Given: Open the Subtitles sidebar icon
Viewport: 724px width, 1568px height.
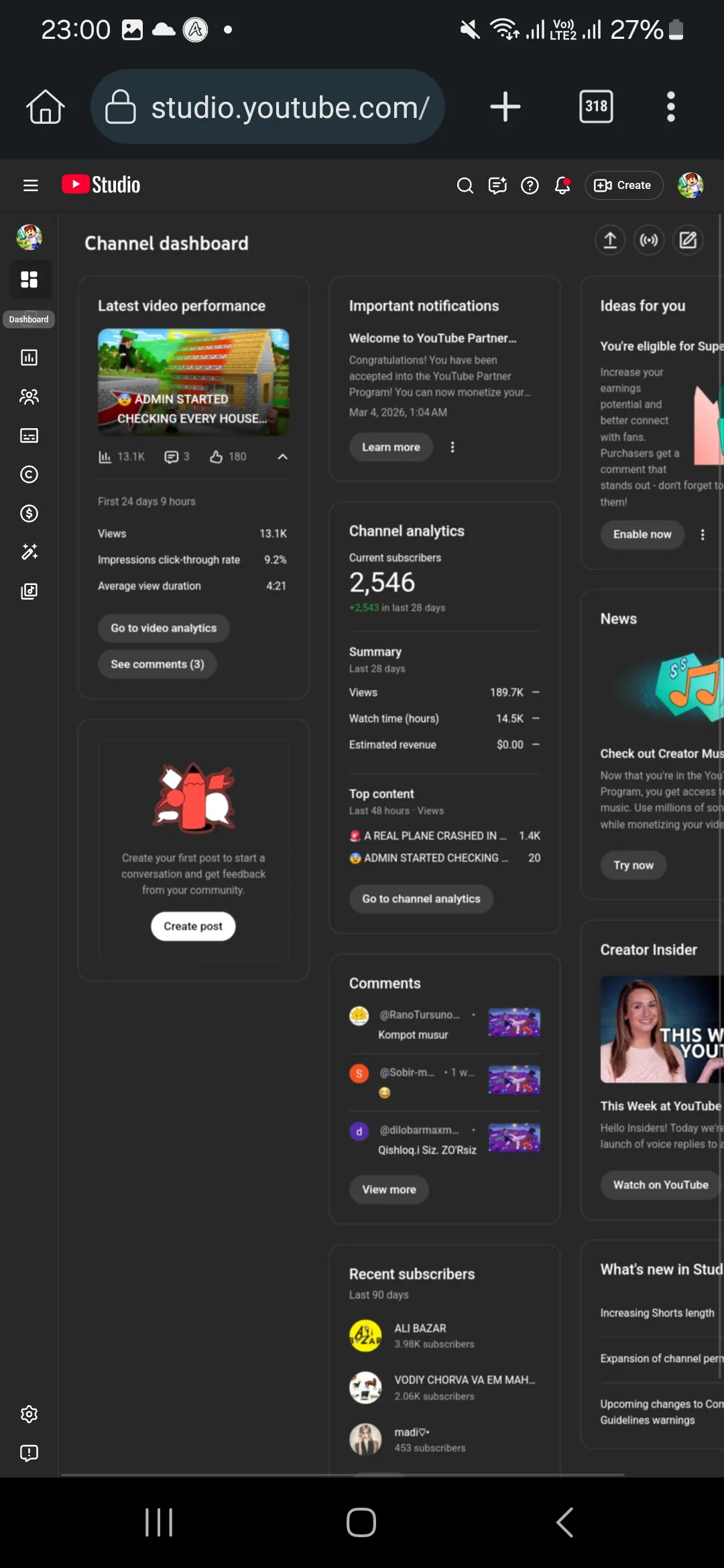Looking at the screenshot, I should coord(29,436).
